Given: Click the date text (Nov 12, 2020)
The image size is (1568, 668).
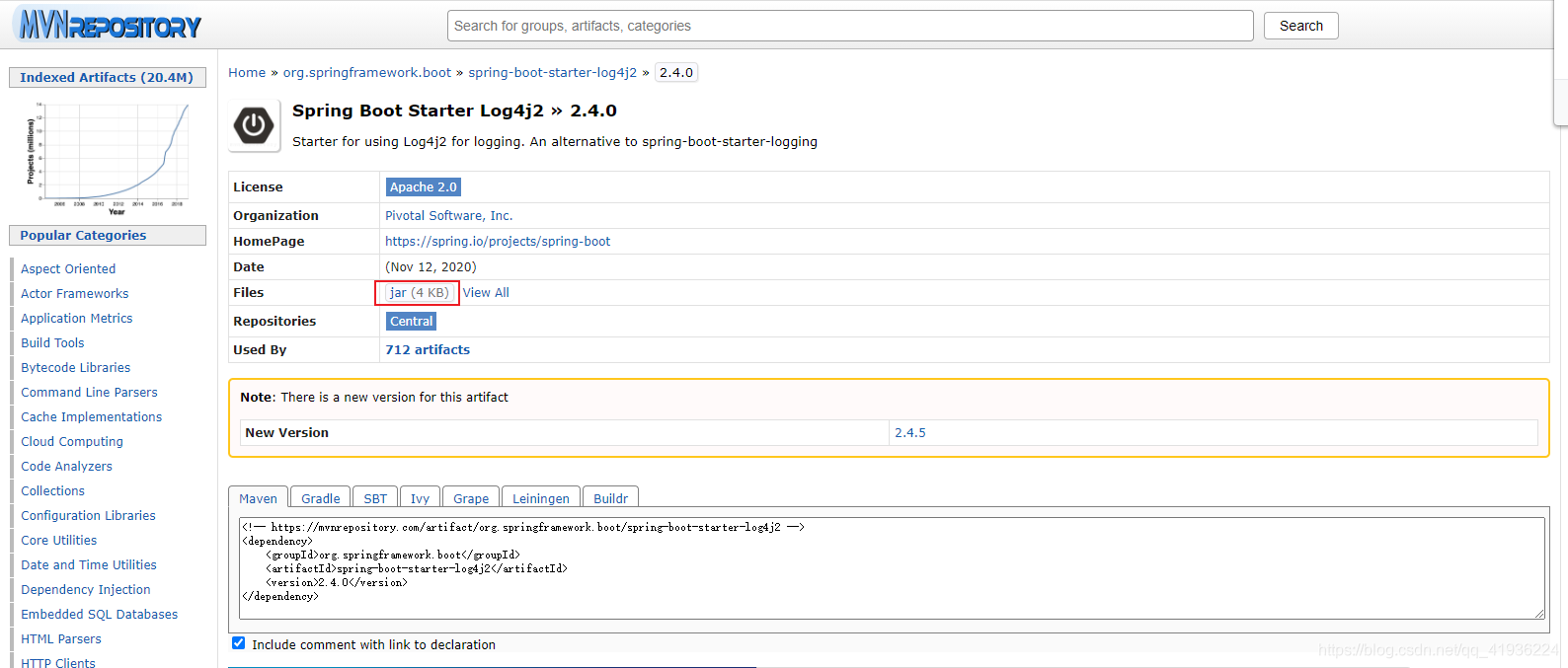Looking at the screenshot, I should 431,266.
